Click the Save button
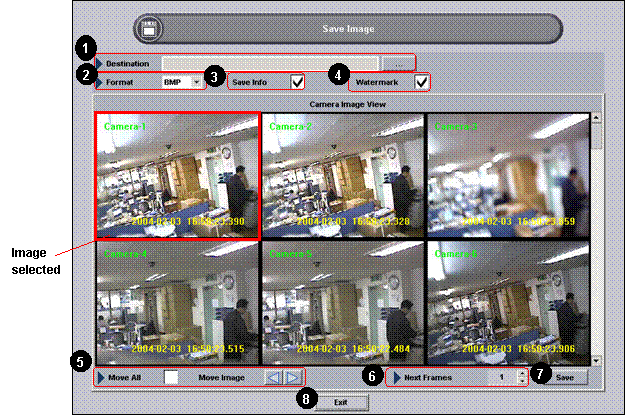625x415 pixels. point(564,378)
